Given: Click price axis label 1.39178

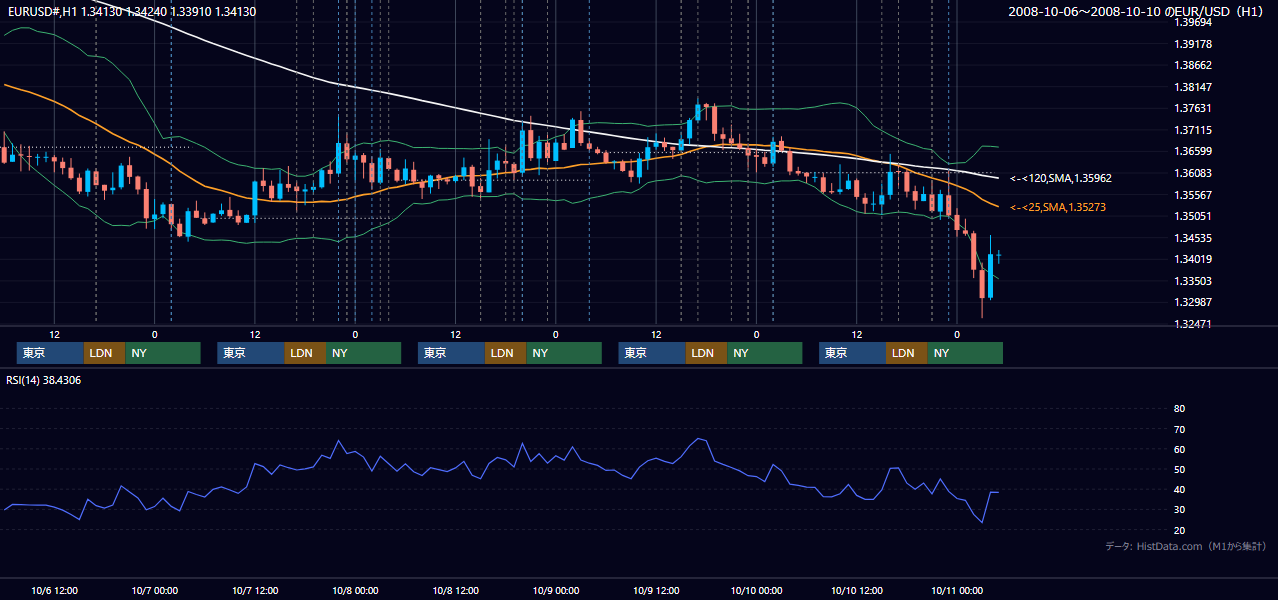Looking at the screenshot, I should click(x=1193, y=44).
